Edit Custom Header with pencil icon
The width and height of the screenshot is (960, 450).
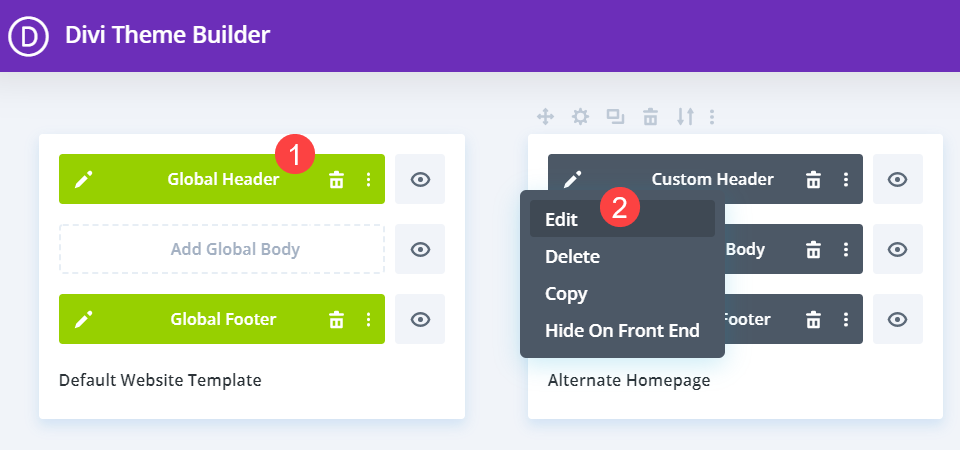pyautogui.click(x=572, y=179)
